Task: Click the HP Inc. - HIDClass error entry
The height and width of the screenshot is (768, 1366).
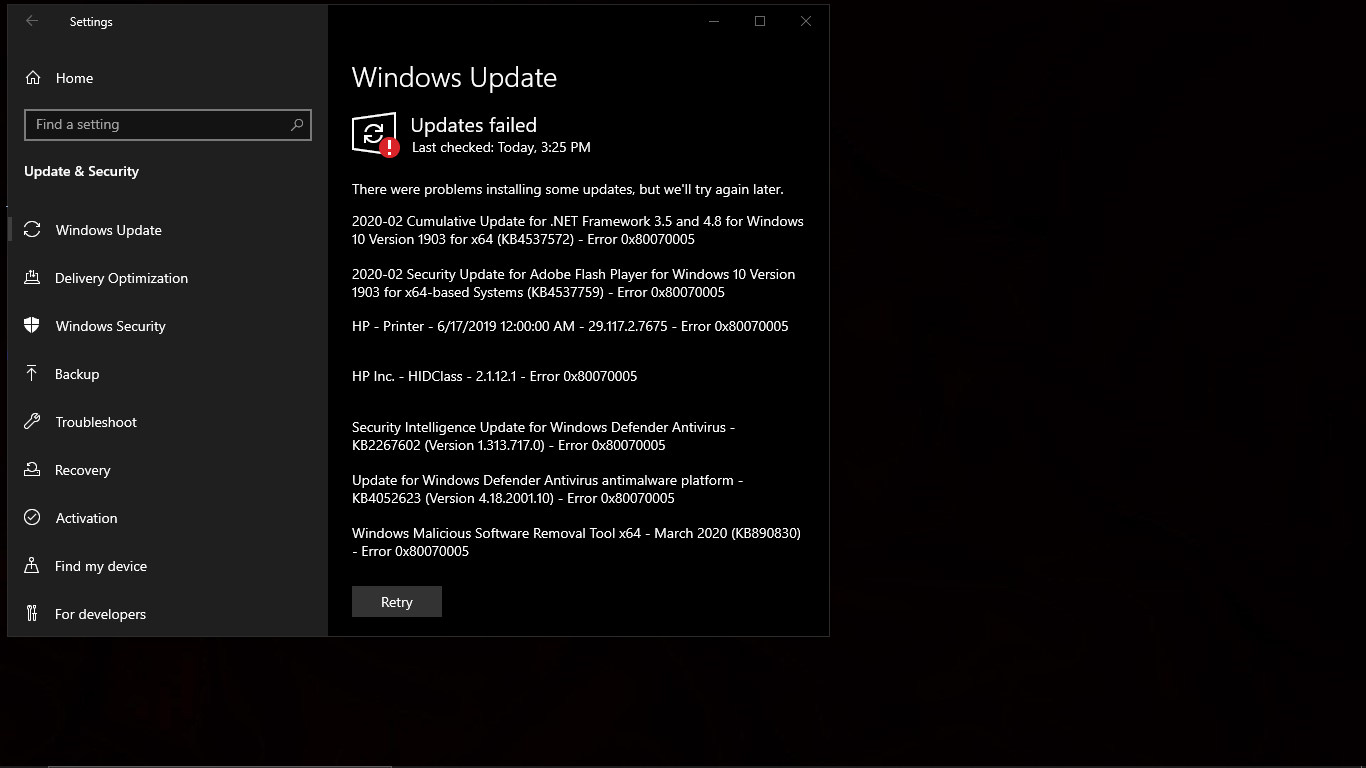Action: [494, 376]
